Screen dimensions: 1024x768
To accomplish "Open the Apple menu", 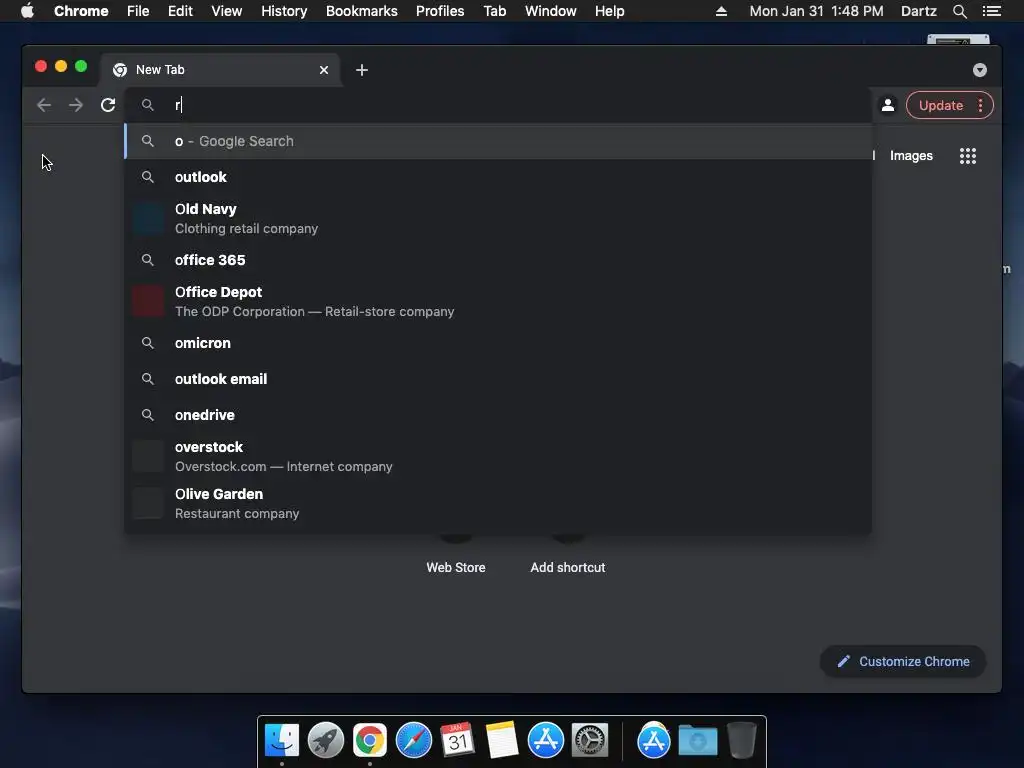I will [27, 11].
